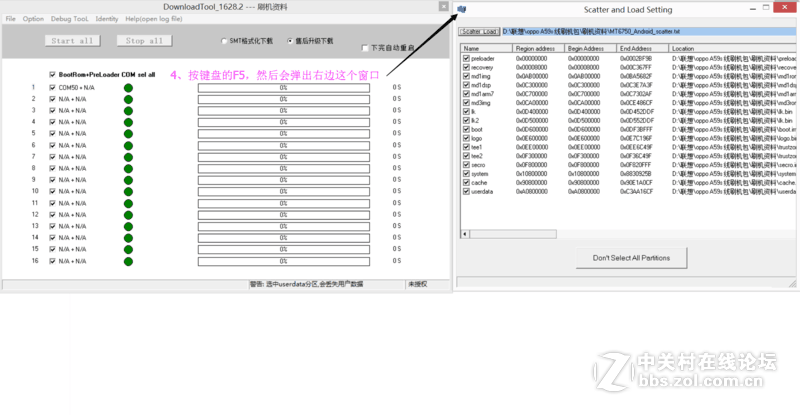Toggle checkbox for port row 2
Image resolution: width=800 pixels, height=415 pixels.
52,99
